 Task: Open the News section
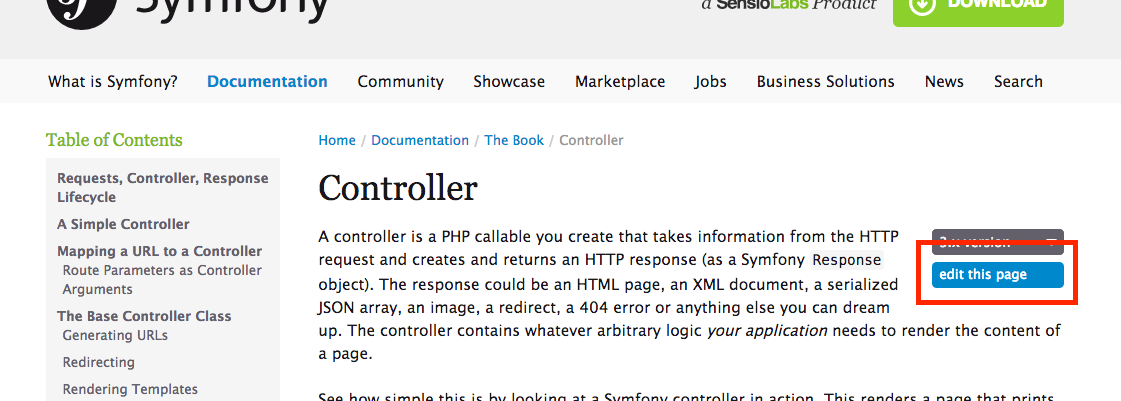point(944,82)
